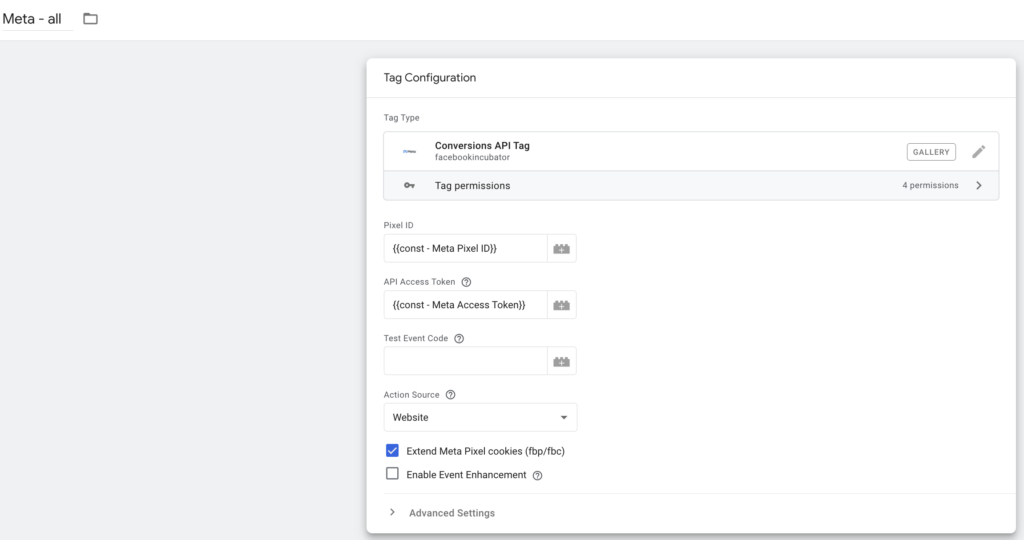Viewport: 1024px width, 540px height.
Task: Click the pencil icon to edit tag type
Action: 978,152
